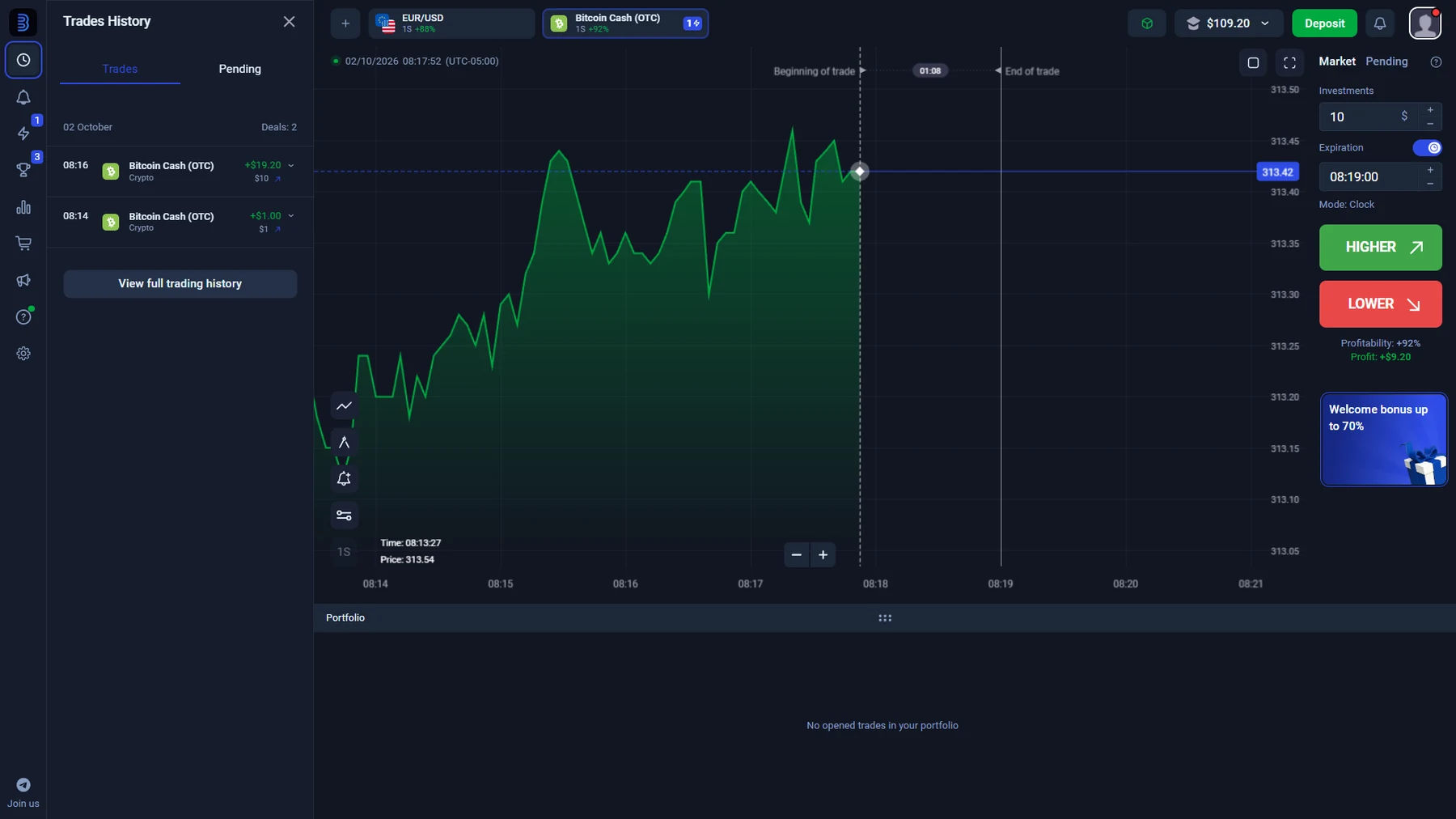Set a price alert bell icon
Image resolution: width=1456 pixels, height=819 pixels.
(344, 478)
